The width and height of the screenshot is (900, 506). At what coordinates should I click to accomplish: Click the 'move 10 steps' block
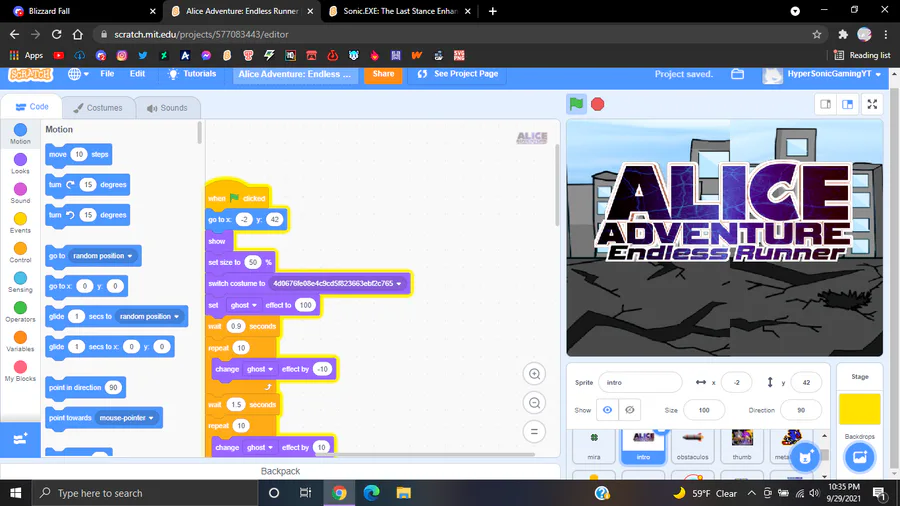click(x=78, y=154)
